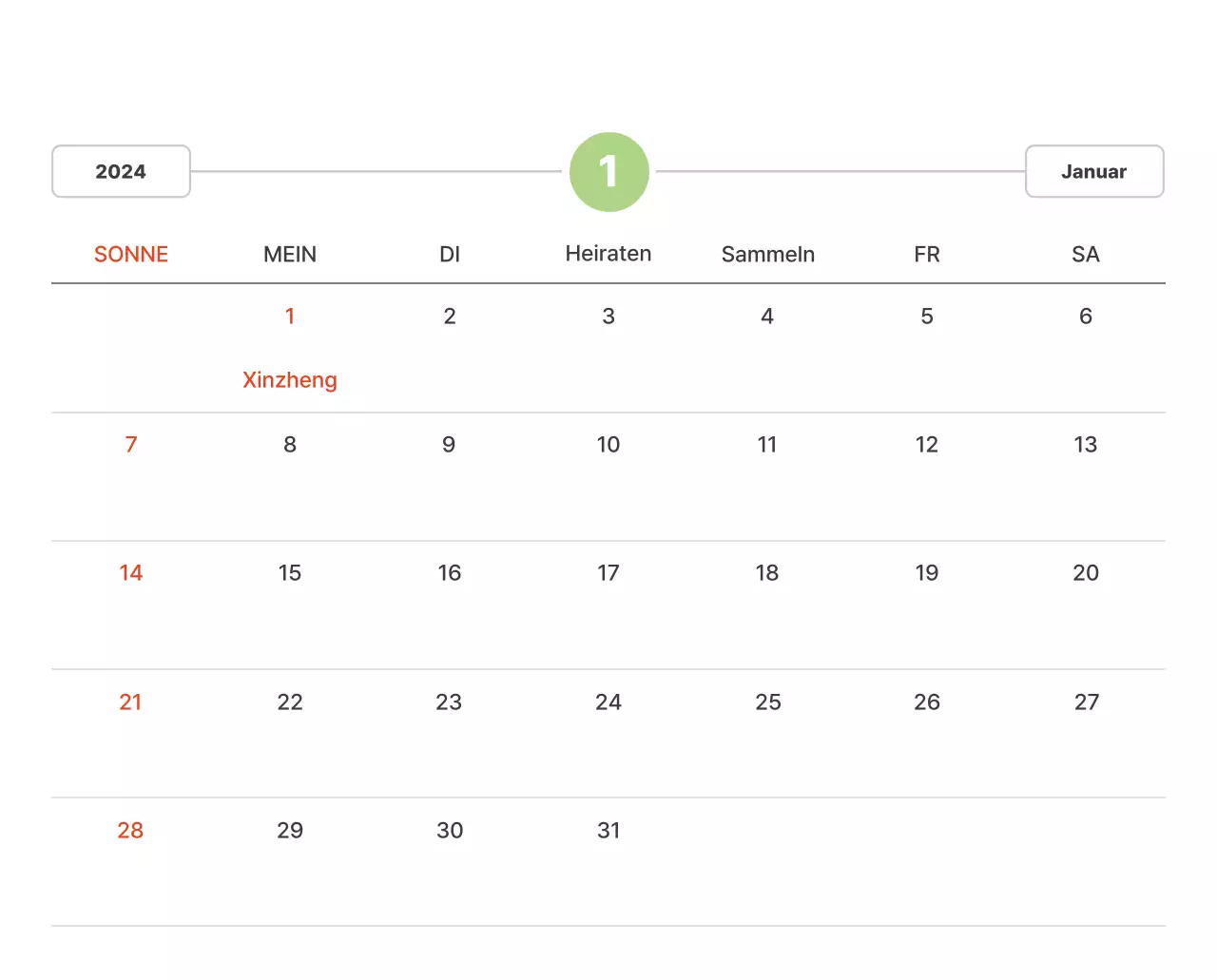Click the Sammeln weekday header
The width and height of the screenshot is (1217, 980).
pos(767,255)
